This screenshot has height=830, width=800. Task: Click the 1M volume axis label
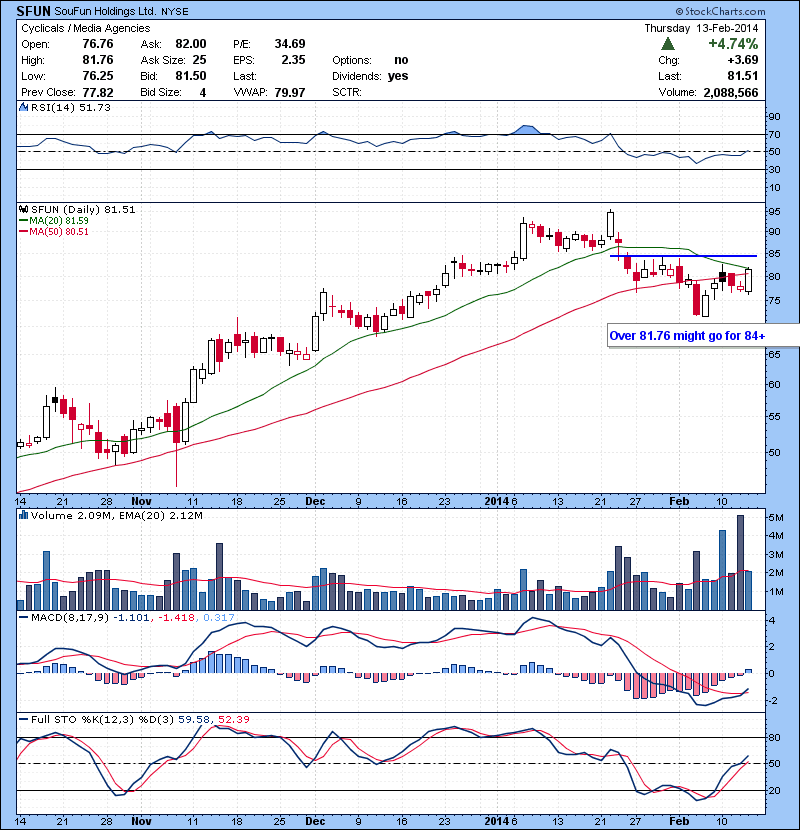point(776,592)
